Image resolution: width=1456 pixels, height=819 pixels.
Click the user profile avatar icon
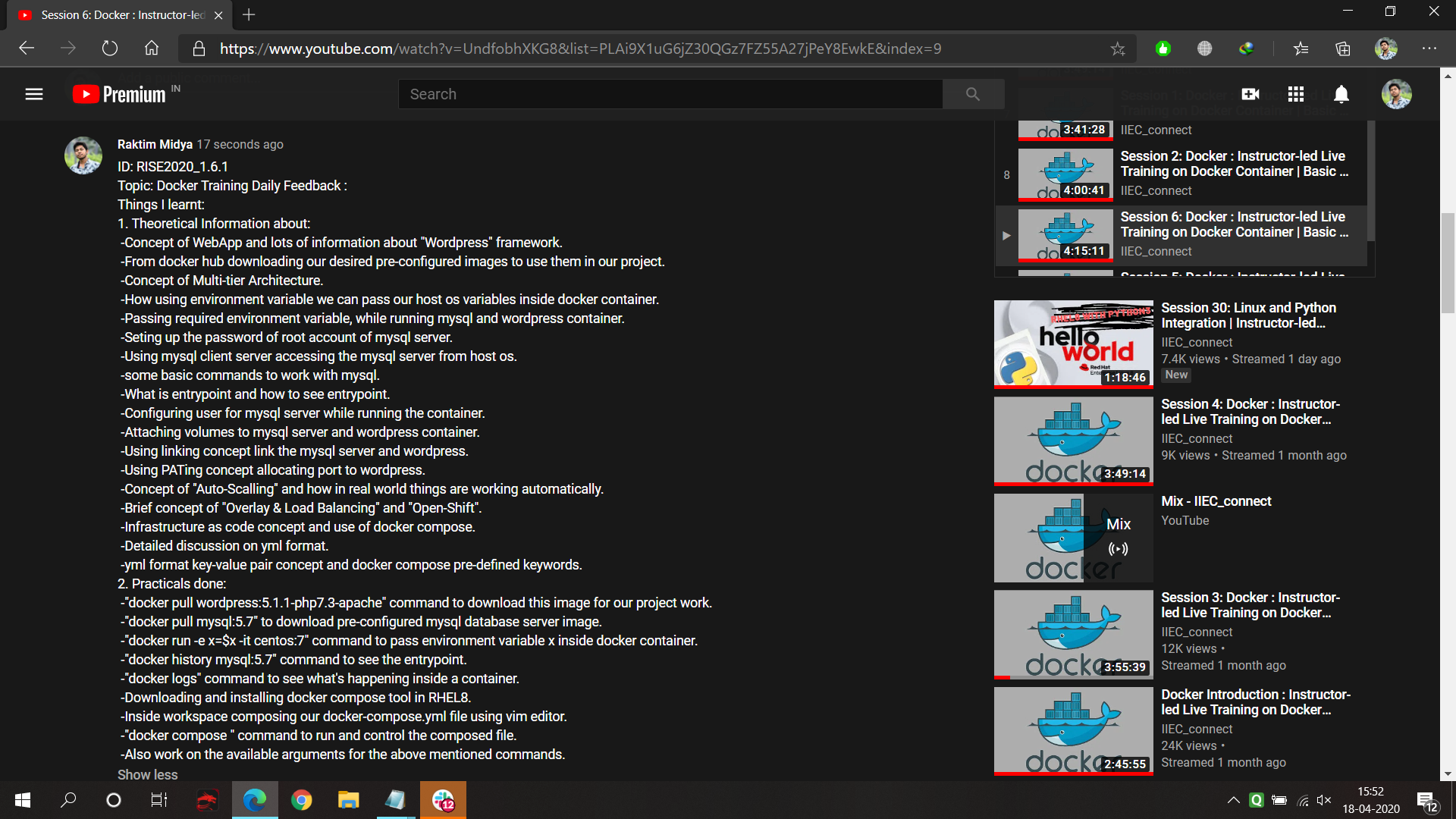[x=1397, y=93]
